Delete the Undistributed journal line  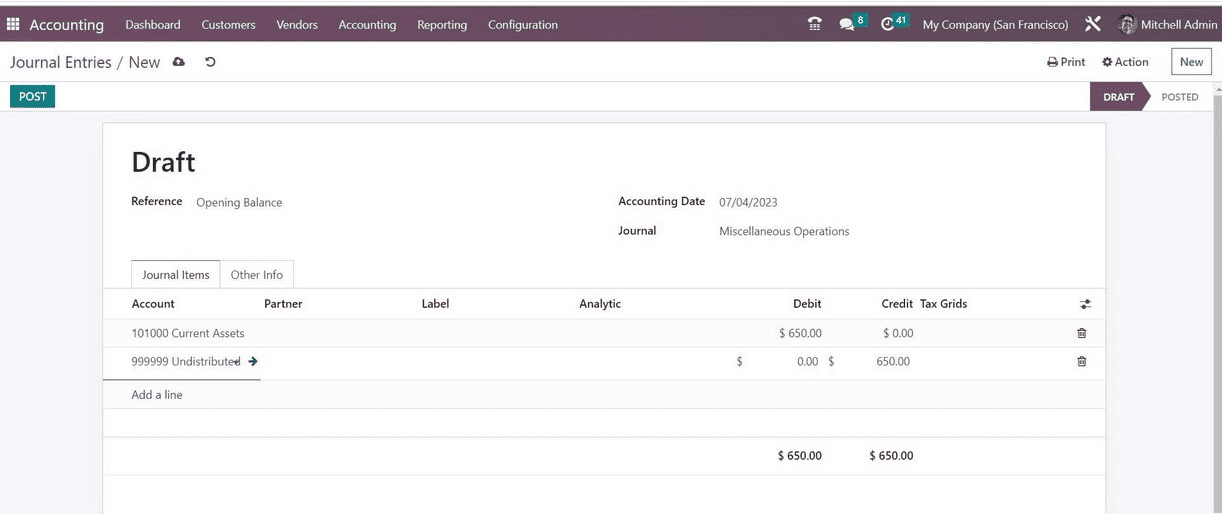[x=1081, y=361]
